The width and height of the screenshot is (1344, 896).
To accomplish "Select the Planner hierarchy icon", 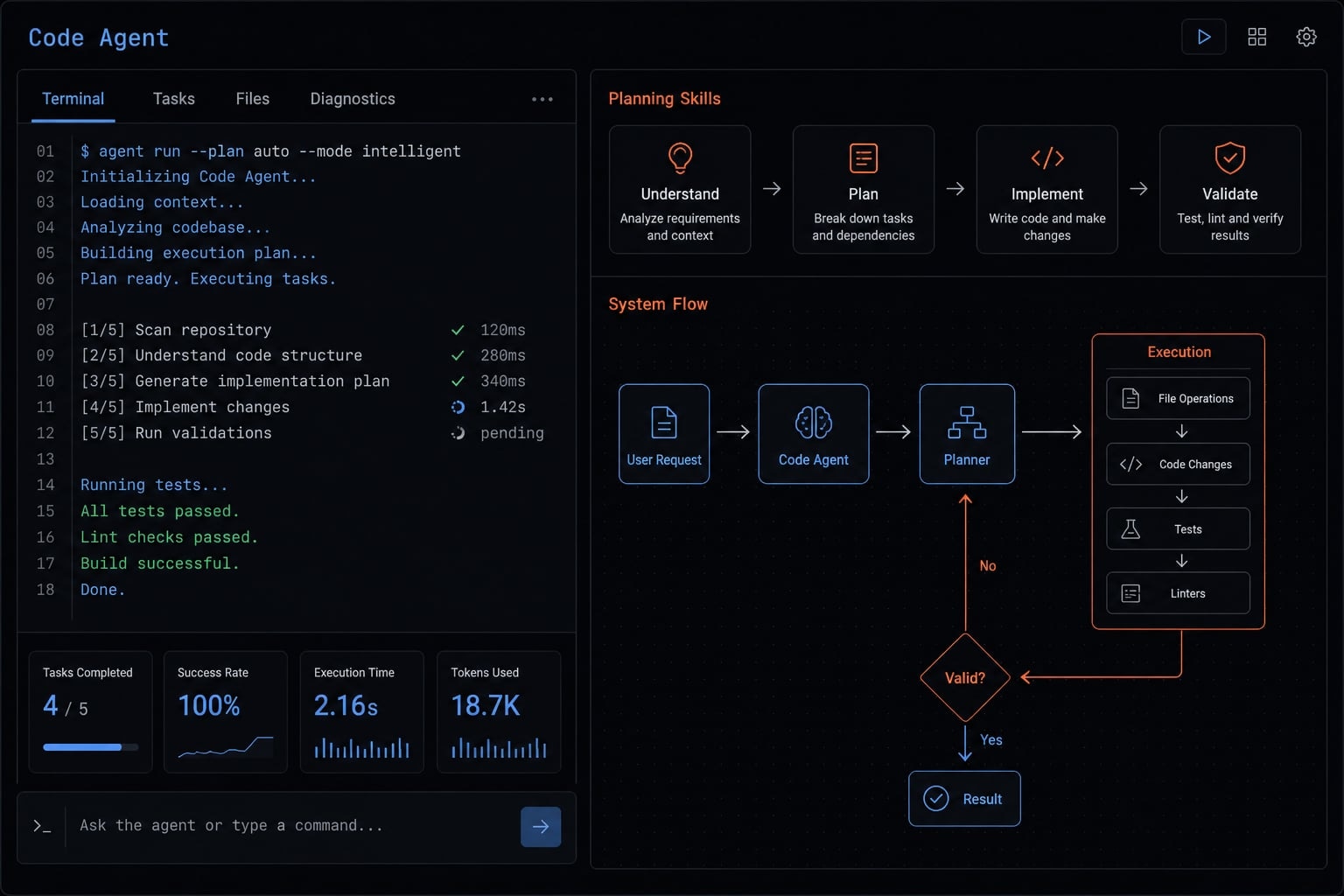I will pyautogui.click(x=967, y=423).
